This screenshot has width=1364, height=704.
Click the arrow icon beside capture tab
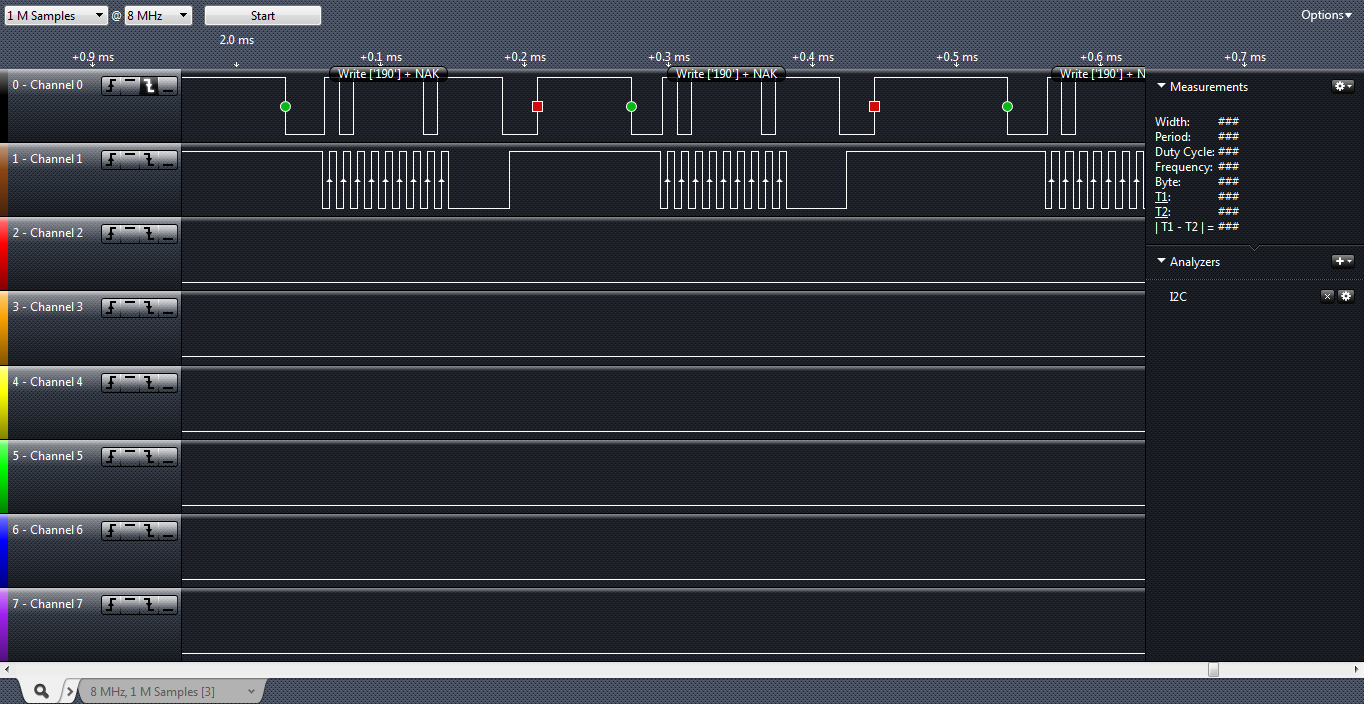(69, 691)
